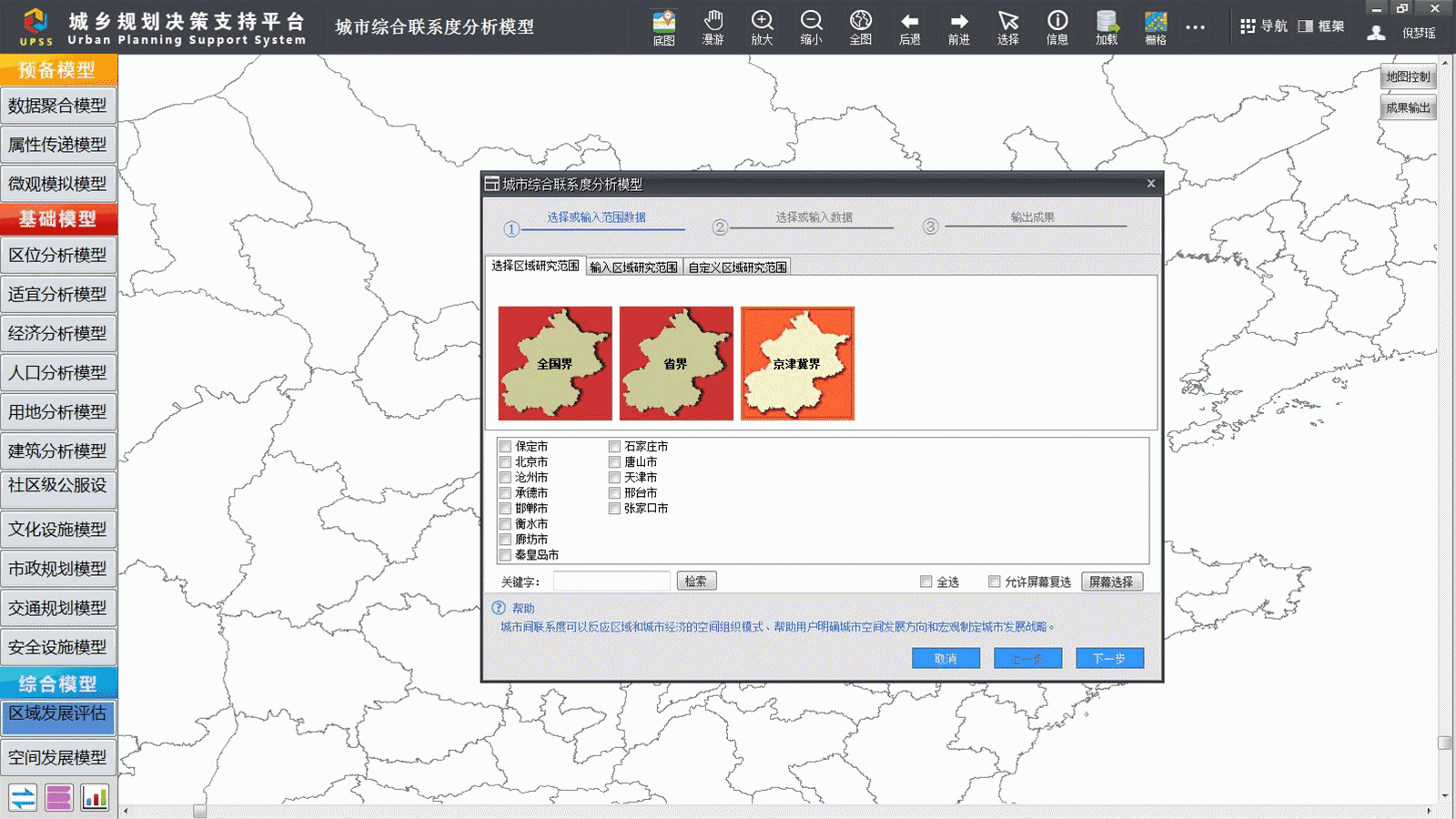This screenshot has width=1456, height=819.
Task: Click the bar chart icon in sidebar bottom
Action: click(x=95, y=798)
